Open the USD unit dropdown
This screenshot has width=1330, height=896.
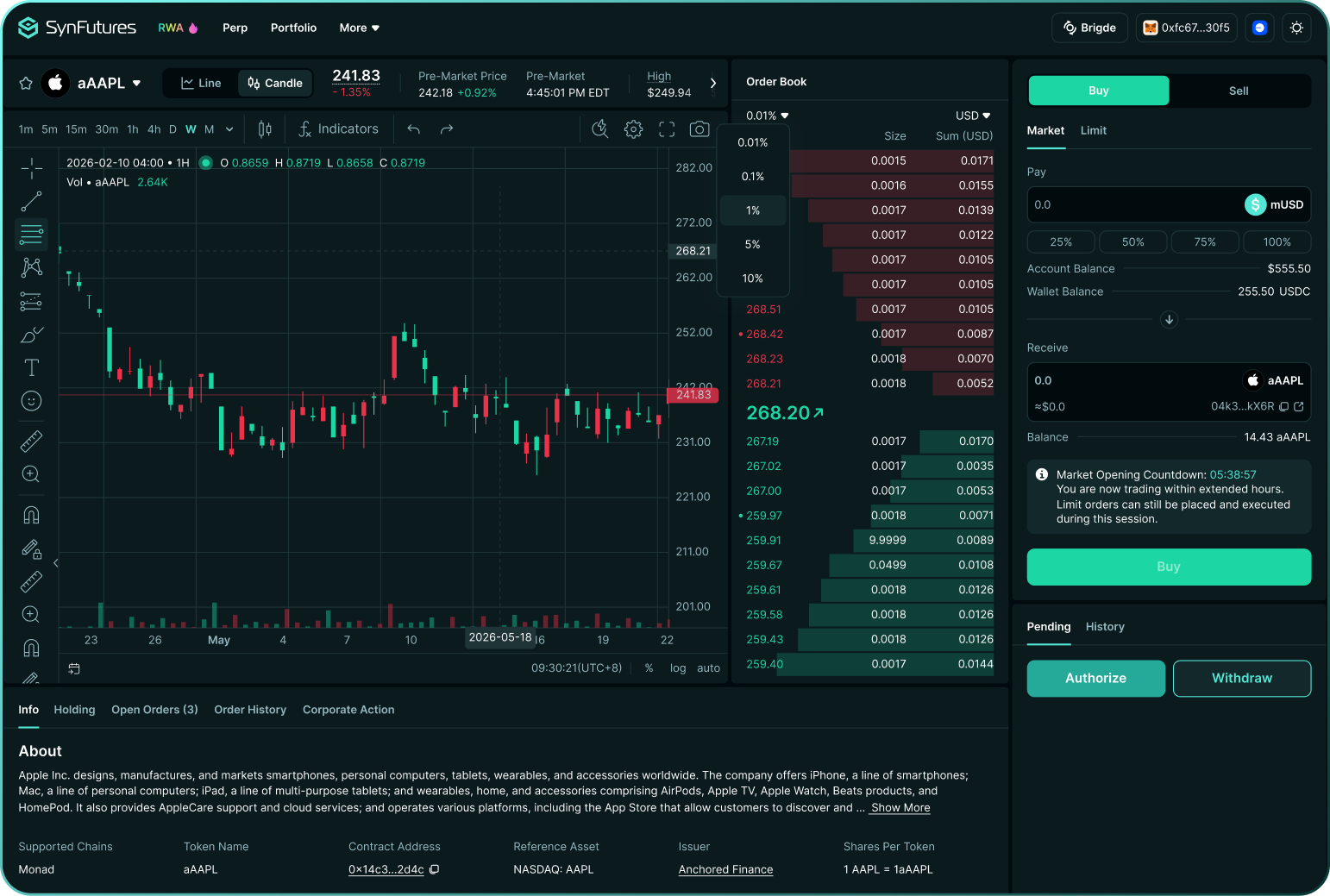tap(973, 116)
